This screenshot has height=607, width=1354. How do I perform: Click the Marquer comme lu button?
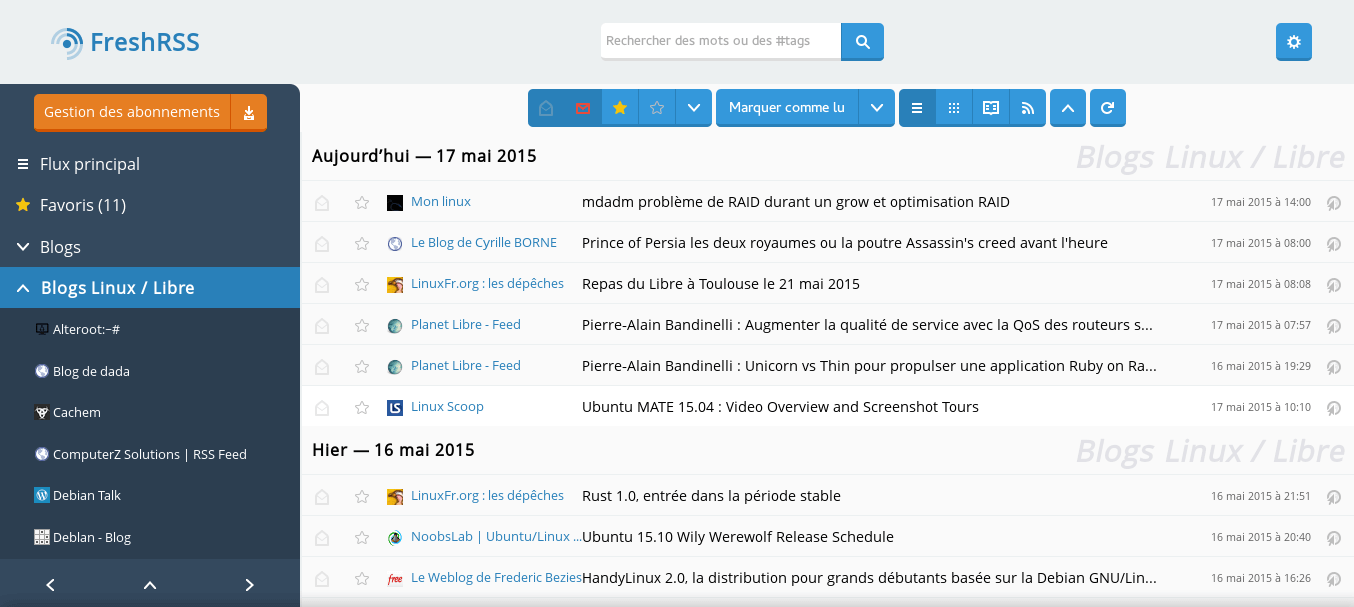(787, 108)
